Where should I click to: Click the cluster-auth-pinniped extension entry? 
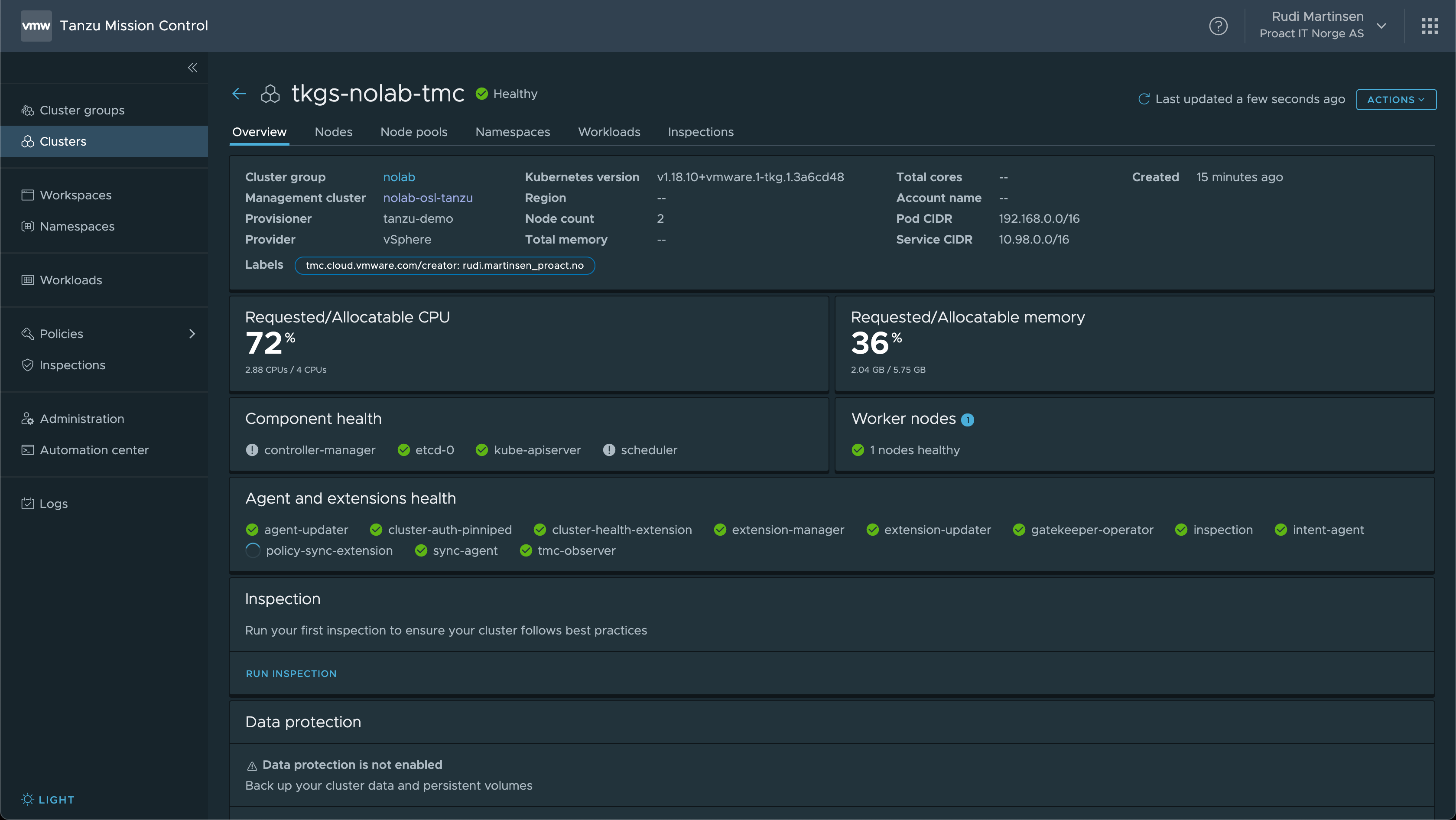coord(441,530)
